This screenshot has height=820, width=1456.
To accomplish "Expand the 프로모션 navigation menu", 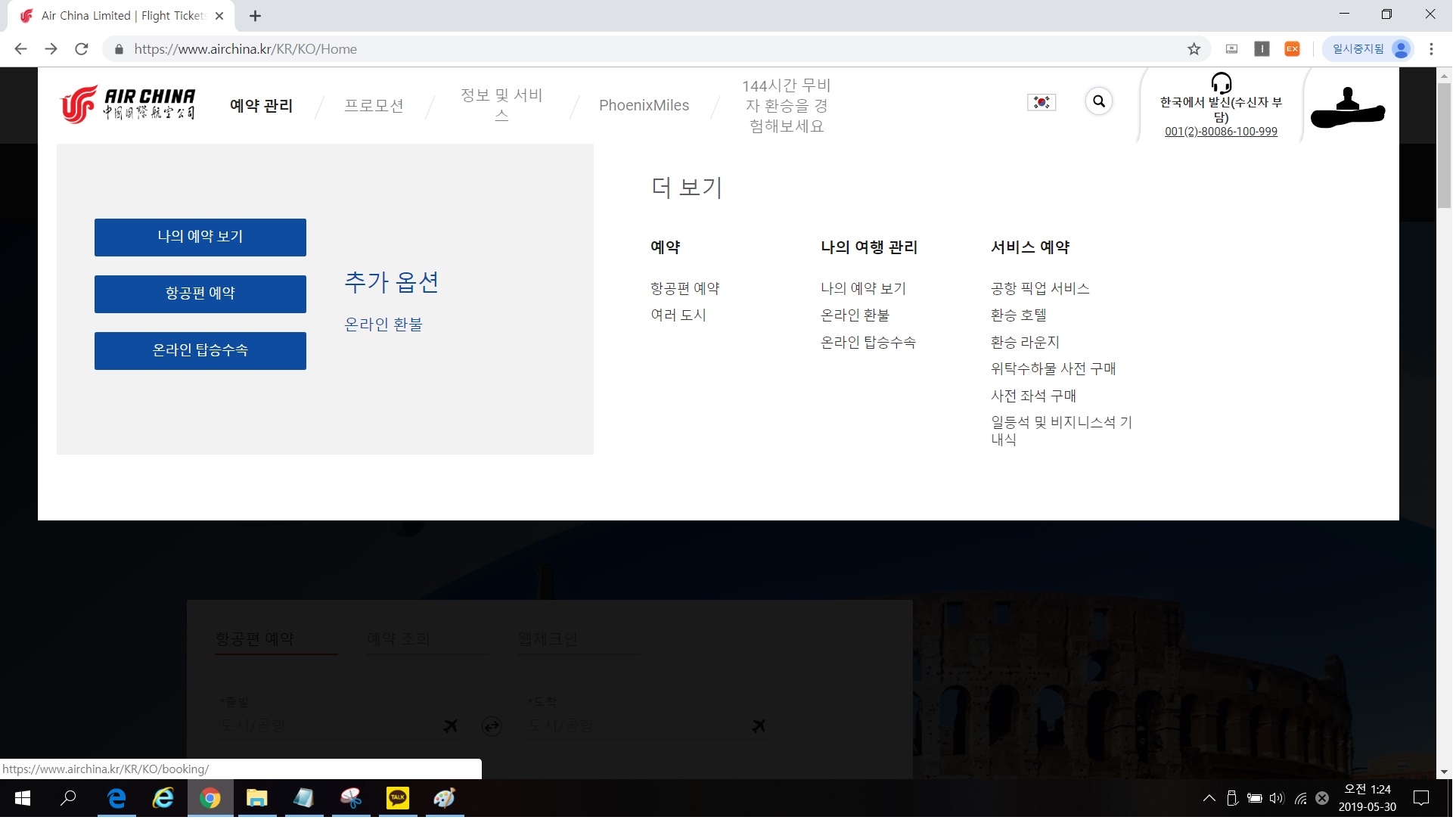I will point(375,106).
